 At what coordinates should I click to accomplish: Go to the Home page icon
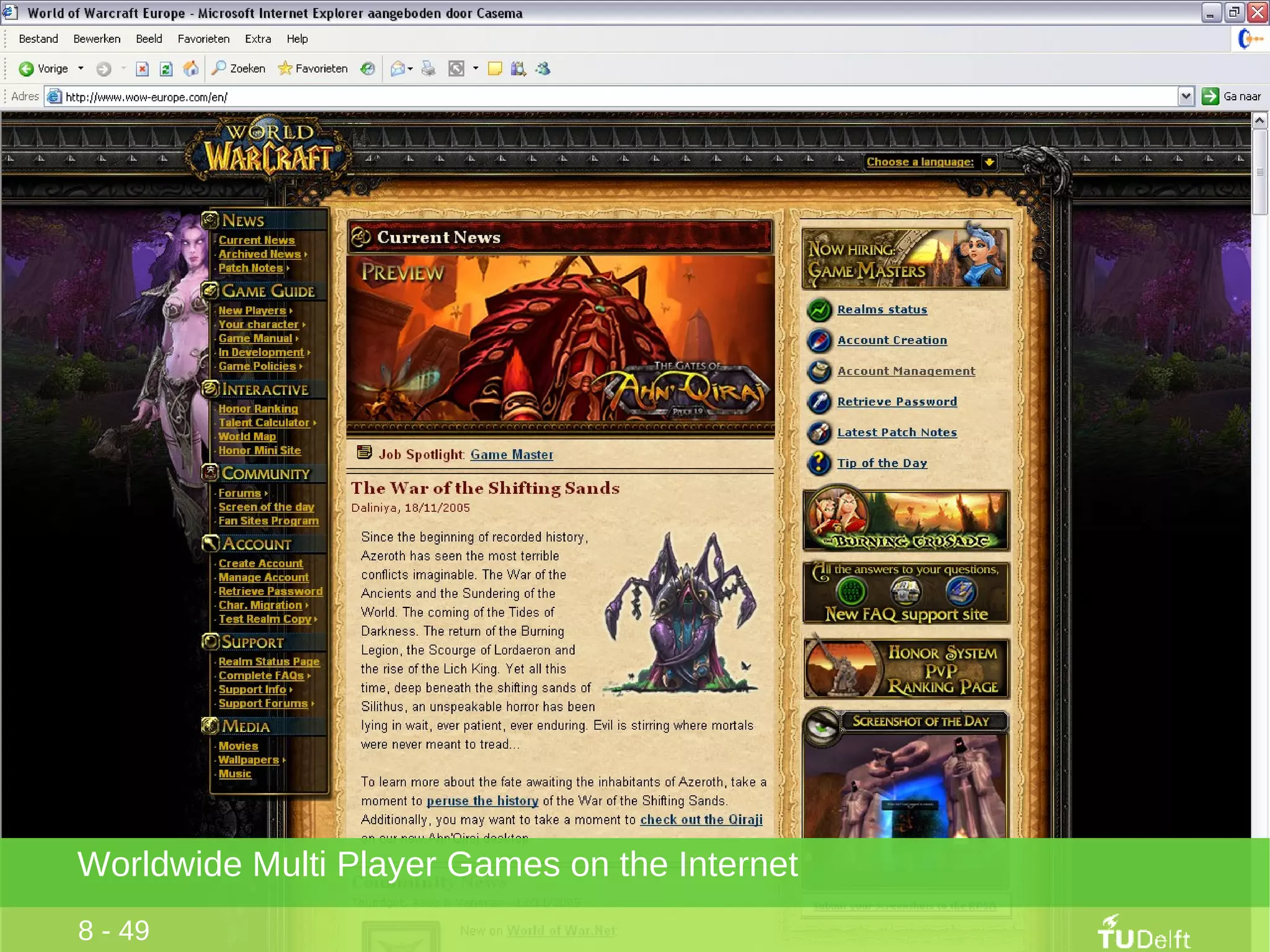191,68
